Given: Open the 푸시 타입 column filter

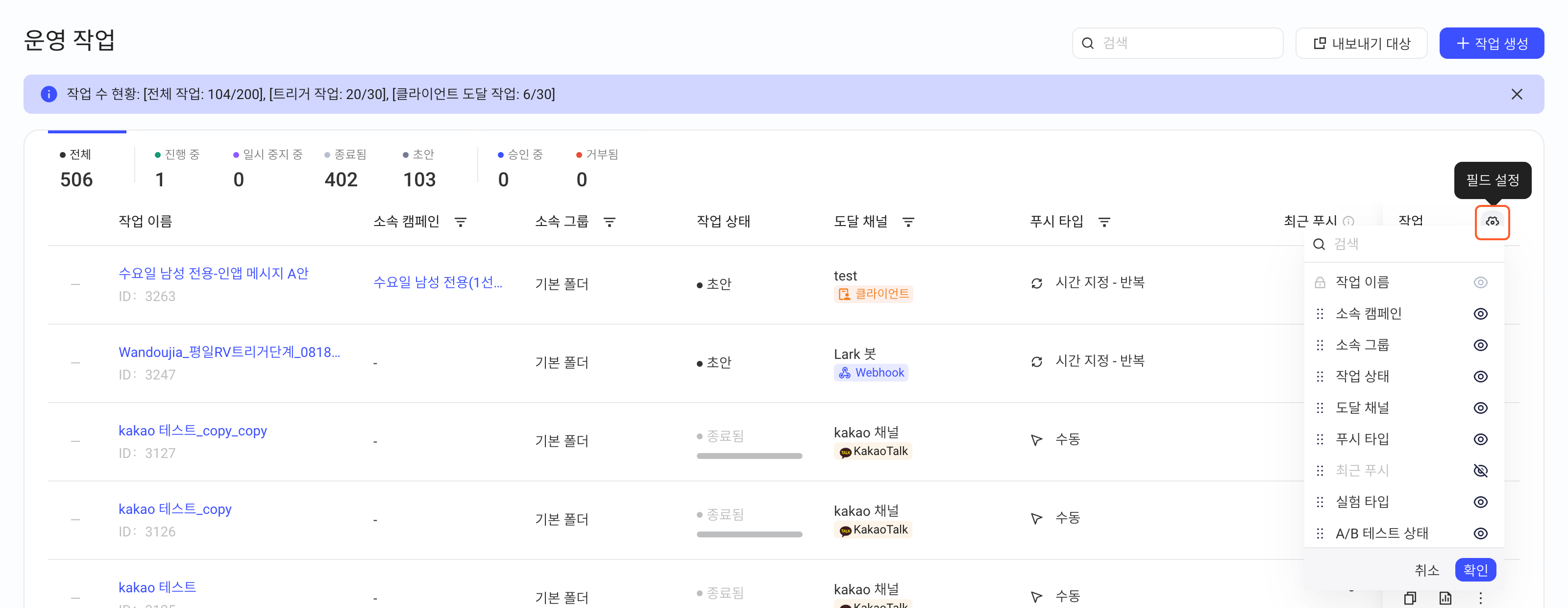Looking at the screenshot, I should pyautogui.click(x=1104, y=223).
